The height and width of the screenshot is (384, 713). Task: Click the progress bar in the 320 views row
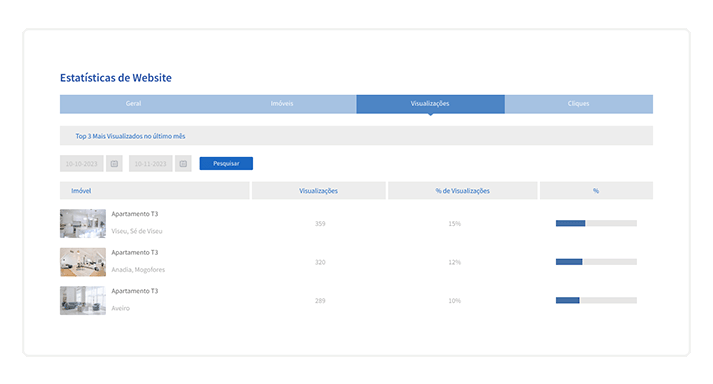coord(596,262)
